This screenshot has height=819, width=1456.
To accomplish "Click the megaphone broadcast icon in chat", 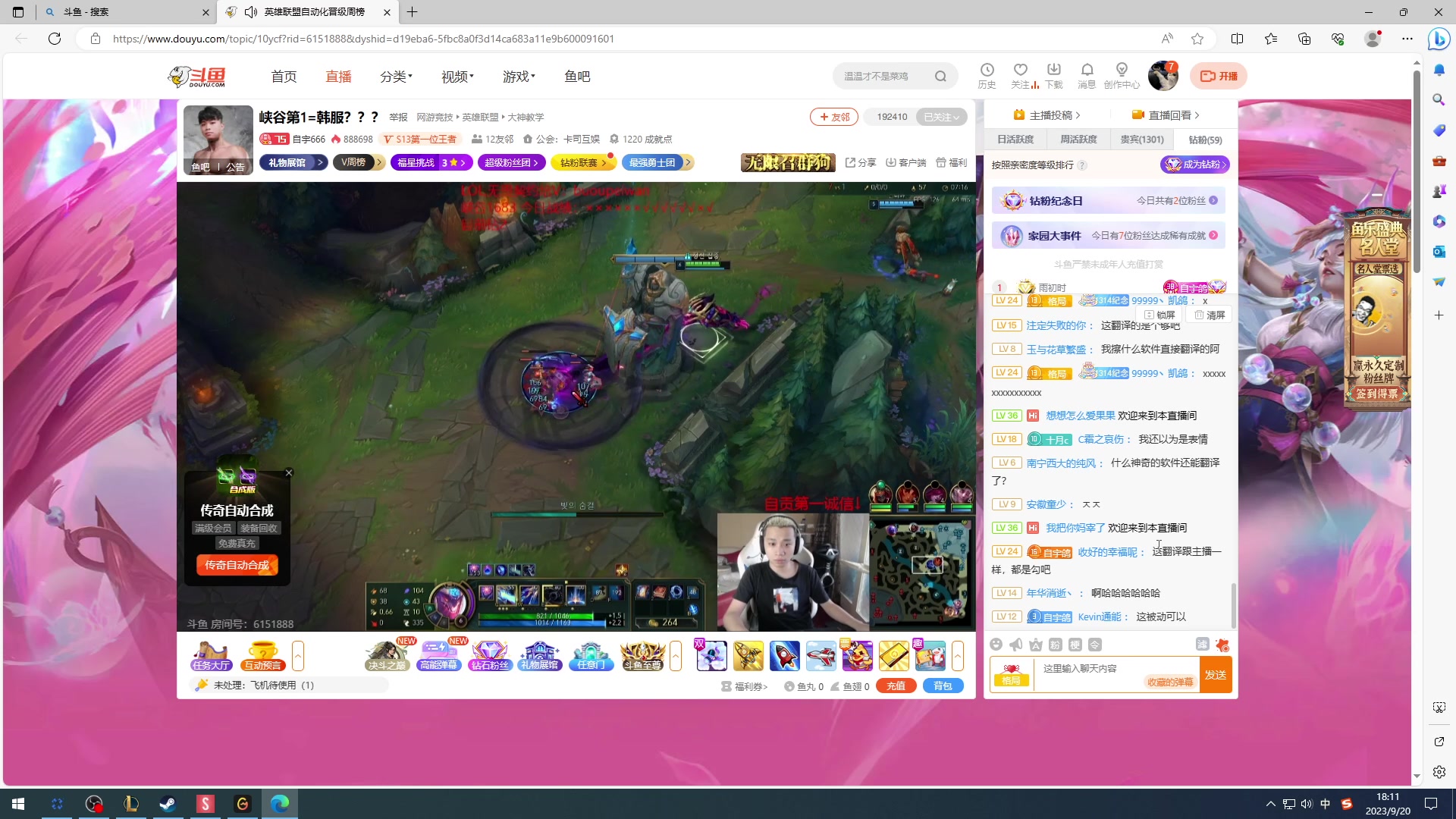I will tap(1015, 645).
